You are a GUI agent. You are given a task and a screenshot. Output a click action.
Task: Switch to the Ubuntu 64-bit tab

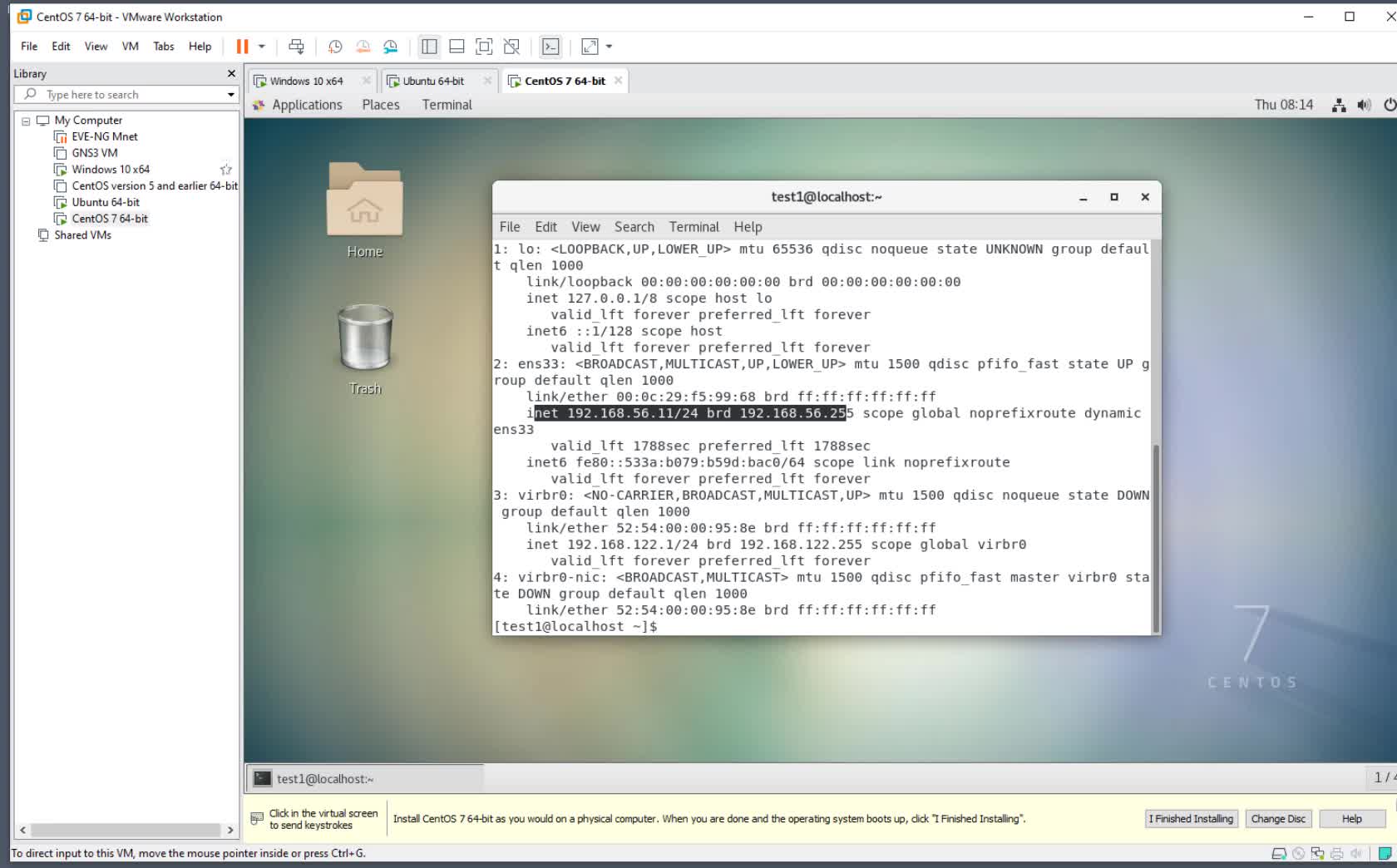click(x=433, y=81)
